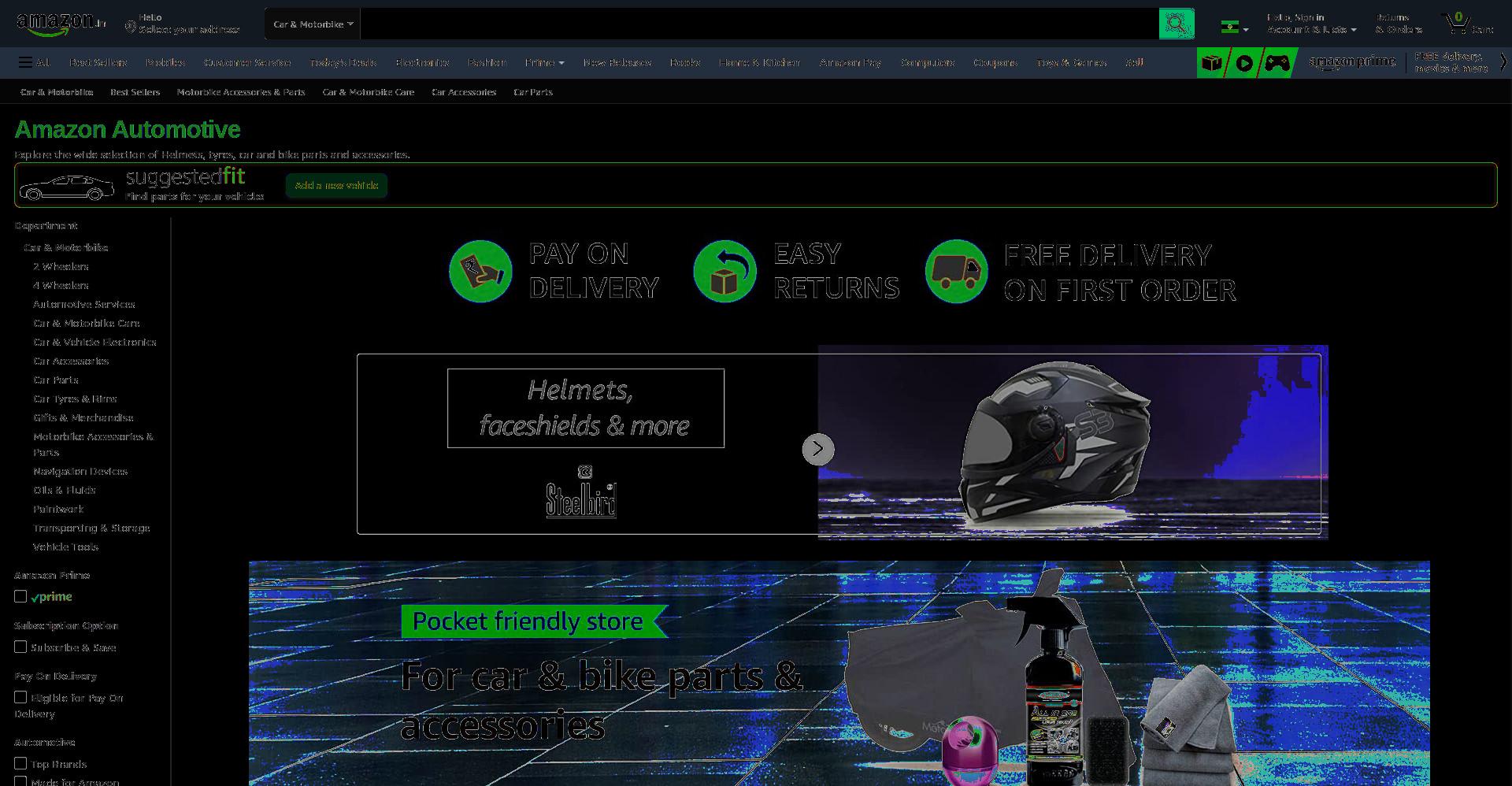Open Today's Deals nav item

coord(343,62)
